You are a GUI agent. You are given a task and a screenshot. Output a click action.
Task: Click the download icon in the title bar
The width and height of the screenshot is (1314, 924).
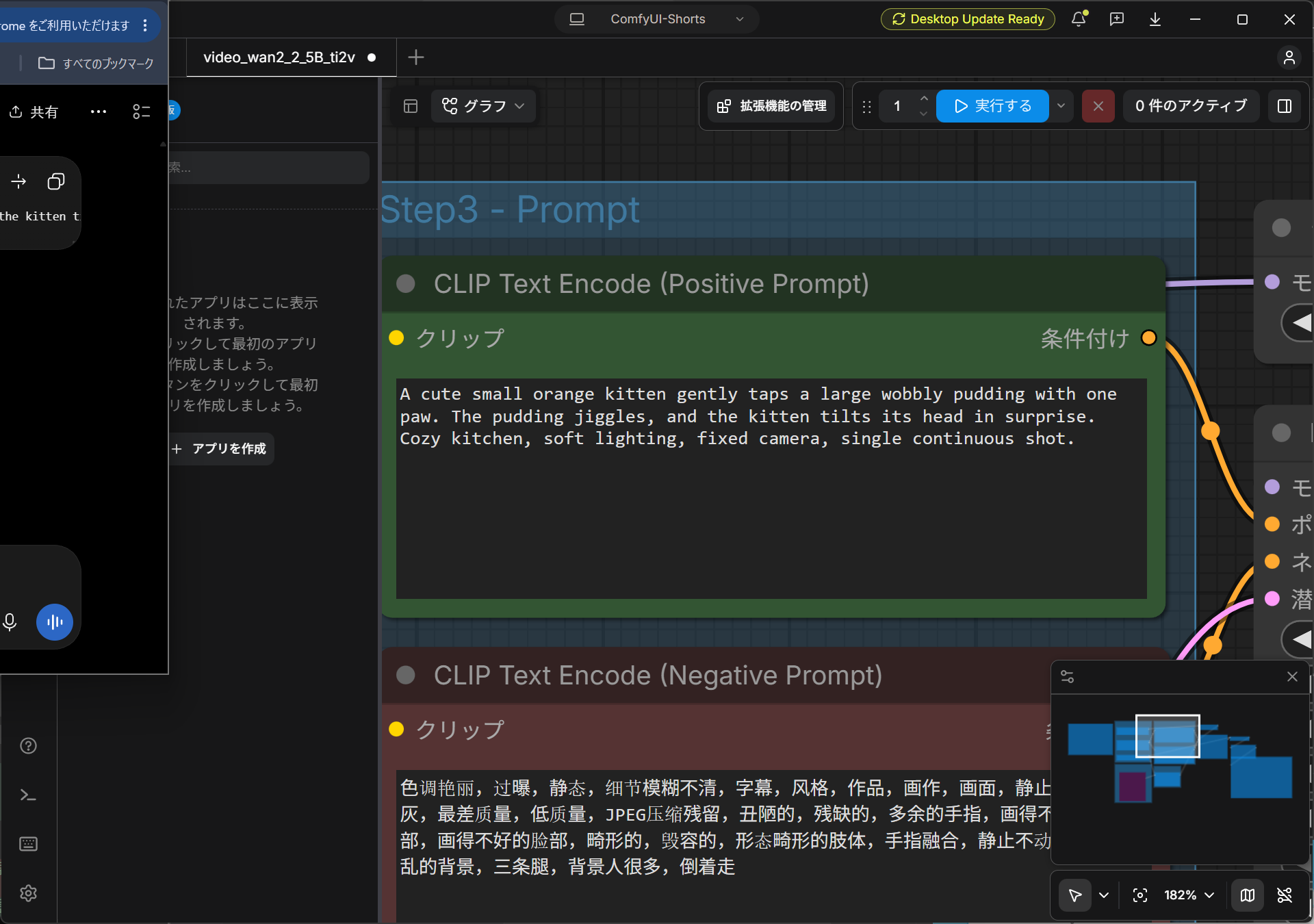coord(1155,19)
